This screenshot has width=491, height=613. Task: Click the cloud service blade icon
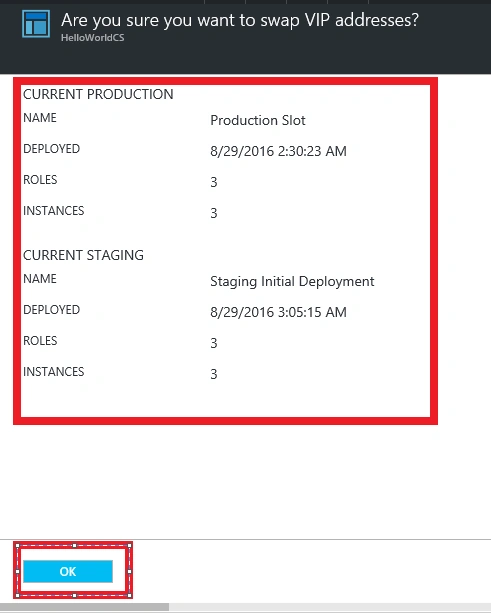[x=36, y=24]
